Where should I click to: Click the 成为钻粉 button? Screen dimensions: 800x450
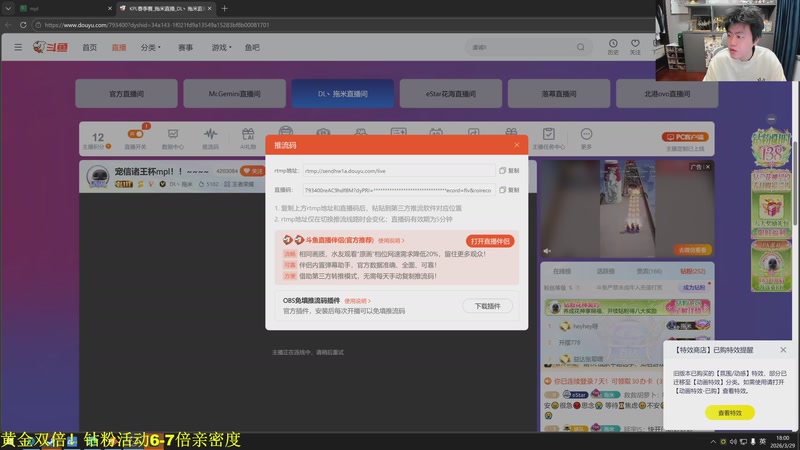tap(694, 287)
